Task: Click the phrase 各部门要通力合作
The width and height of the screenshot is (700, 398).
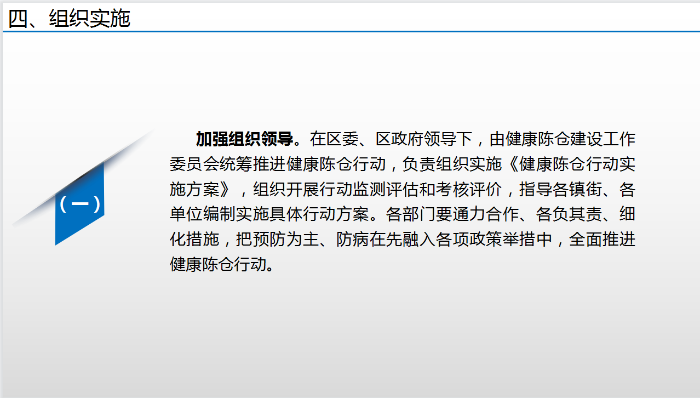Action: (x=452, y=215)
